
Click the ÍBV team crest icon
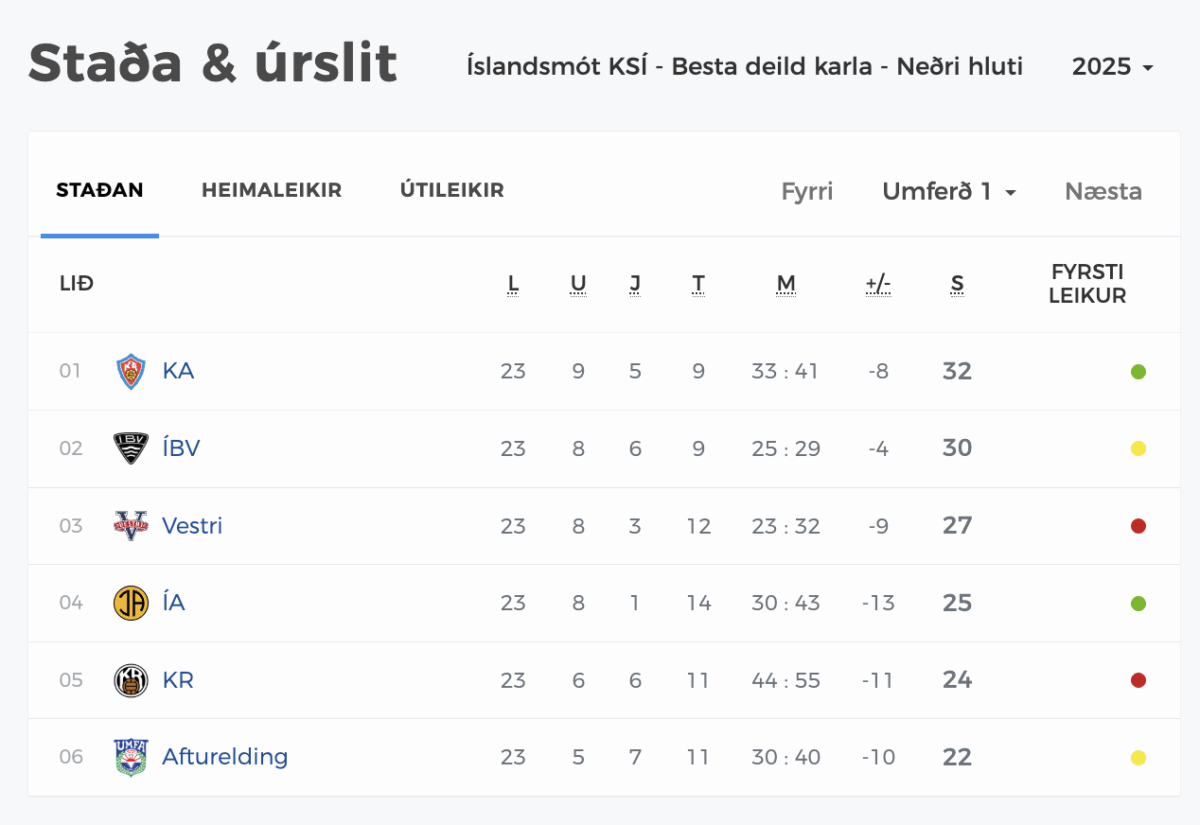point(131,448)
